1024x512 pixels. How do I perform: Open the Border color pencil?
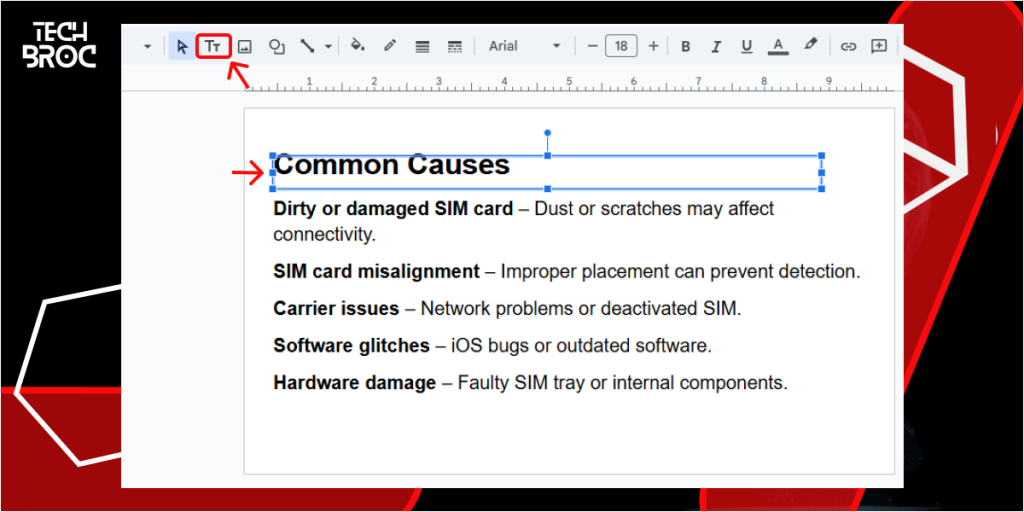point(391,46)
